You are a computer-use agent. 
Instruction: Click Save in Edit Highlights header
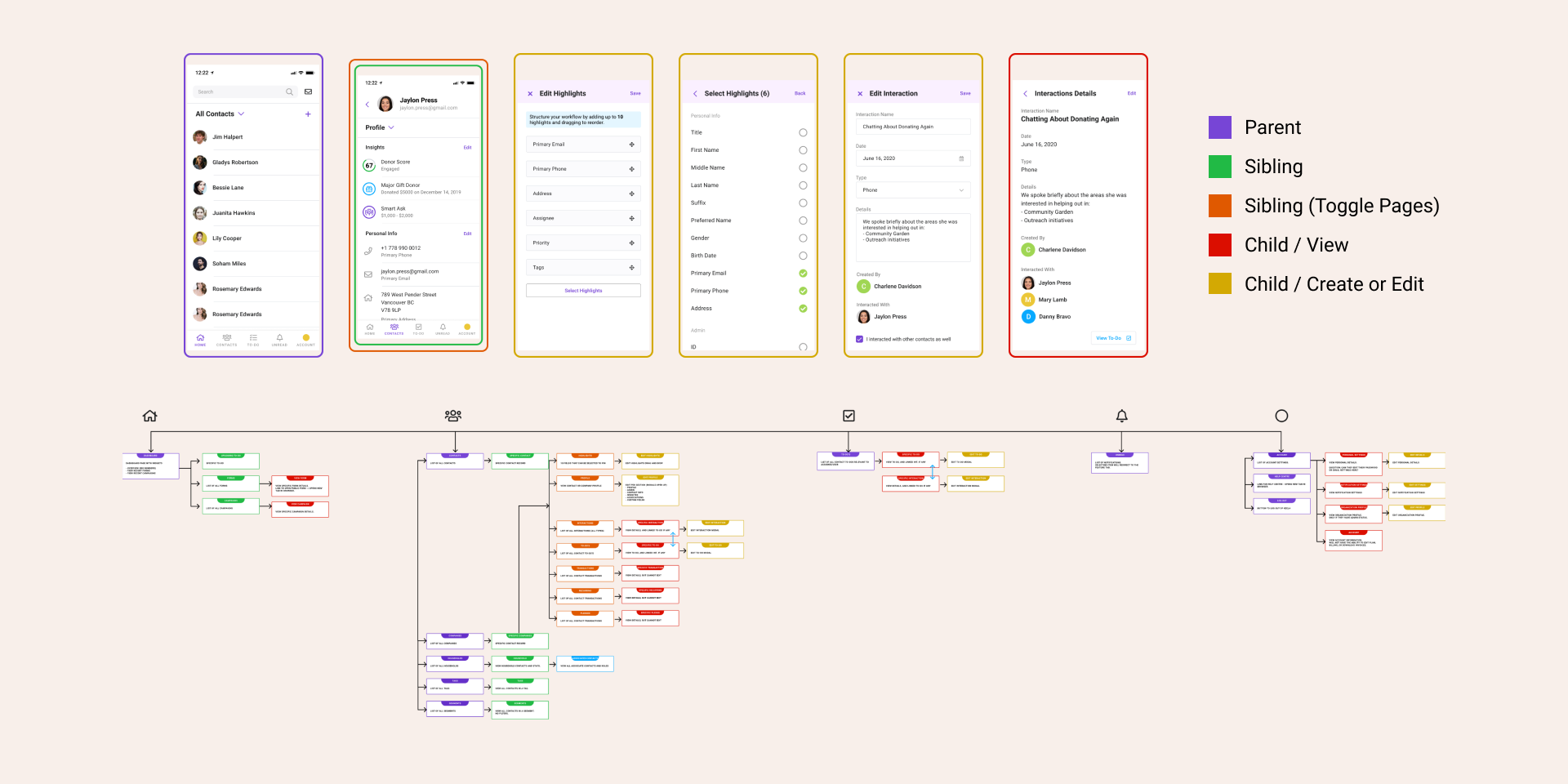[635, 94]
